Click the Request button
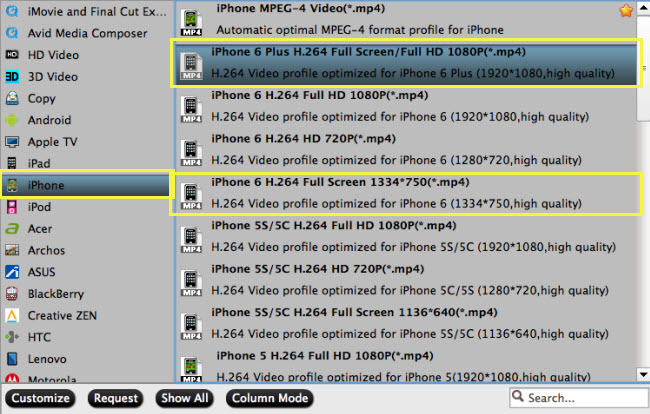The image size is (650, 414). [116, 398]
